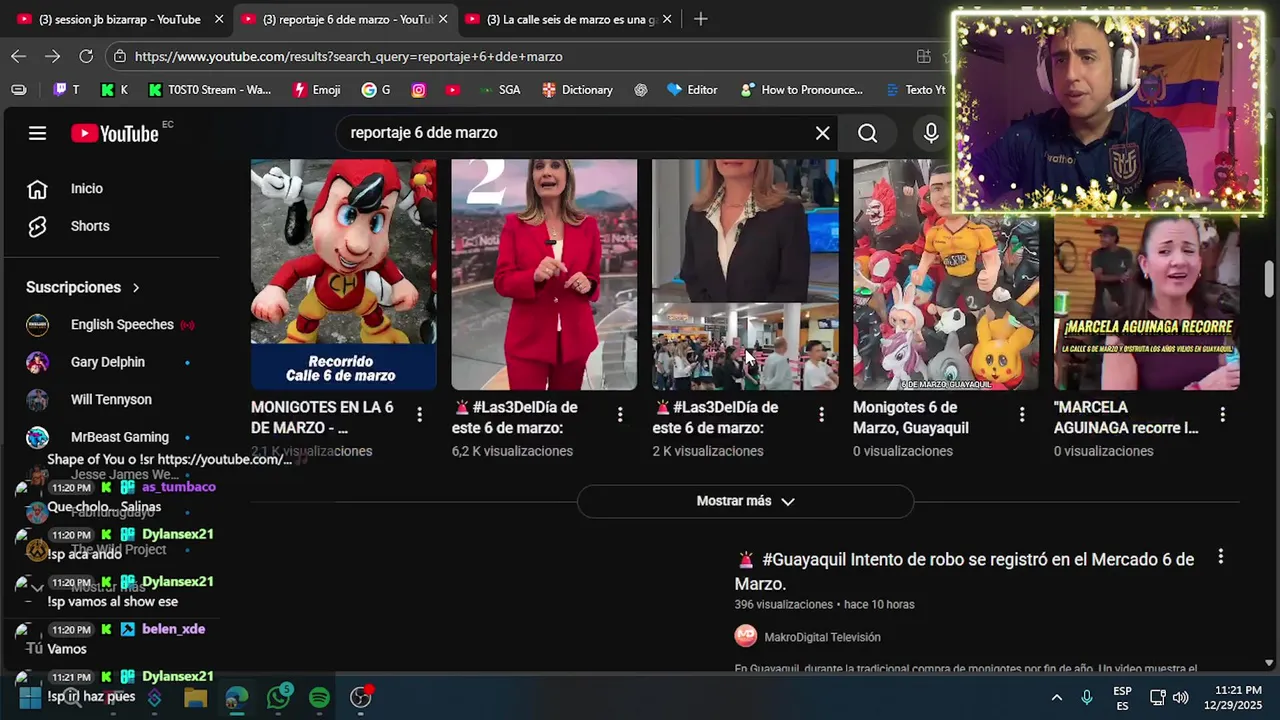Open the Twitch bookmark labeled T

point(65,90)
